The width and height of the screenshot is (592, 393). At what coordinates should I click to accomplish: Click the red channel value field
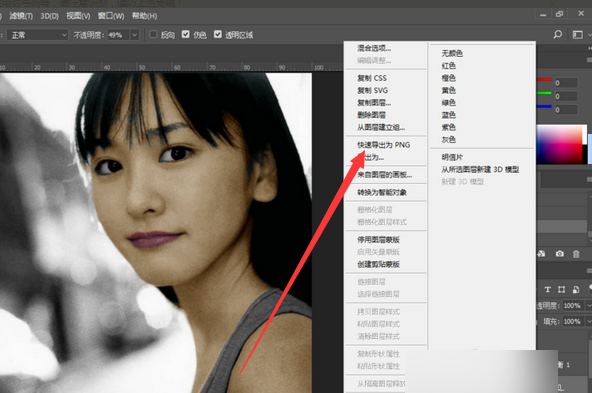pyautogui.click(x=566, y=83)
